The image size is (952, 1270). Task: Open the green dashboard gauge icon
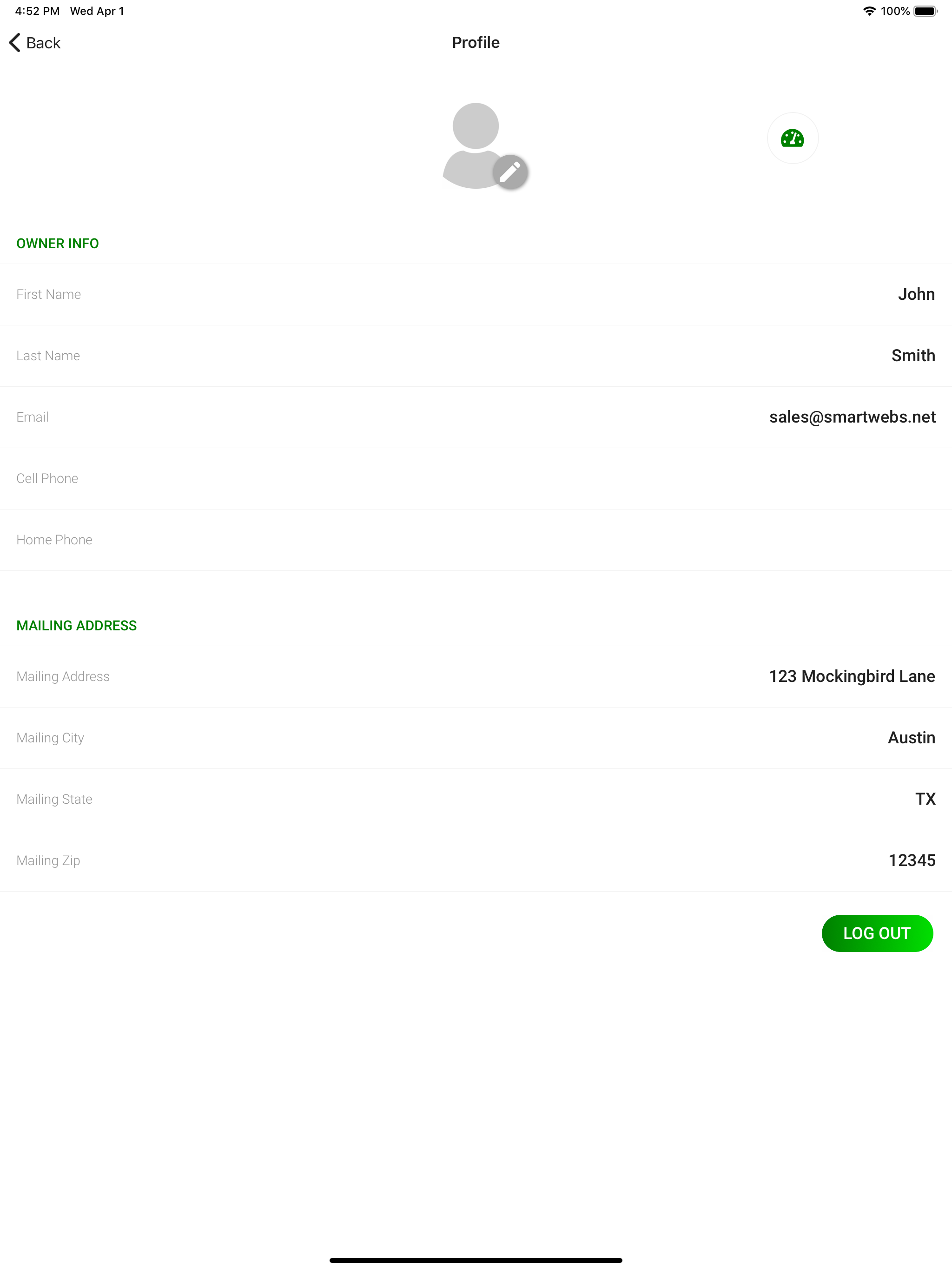[793, 139]
